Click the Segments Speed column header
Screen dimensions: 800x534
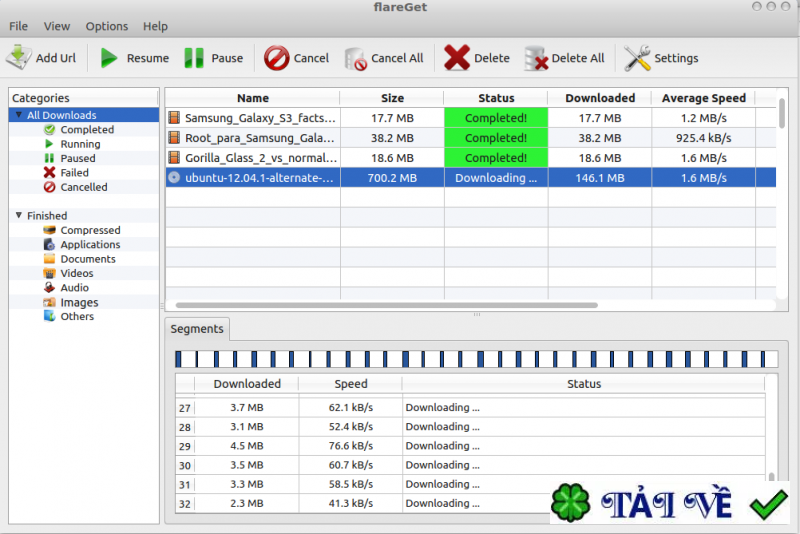(351, 384)
